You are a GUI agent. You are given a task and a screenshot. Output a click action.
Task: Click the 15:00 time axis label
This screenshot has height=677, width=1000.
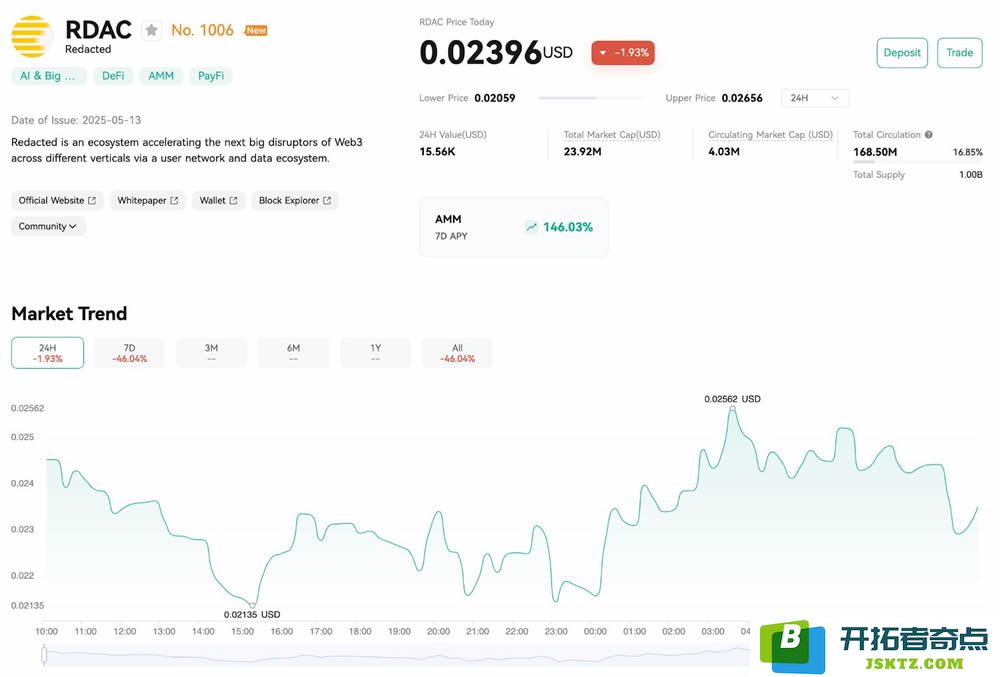[242, 631]
